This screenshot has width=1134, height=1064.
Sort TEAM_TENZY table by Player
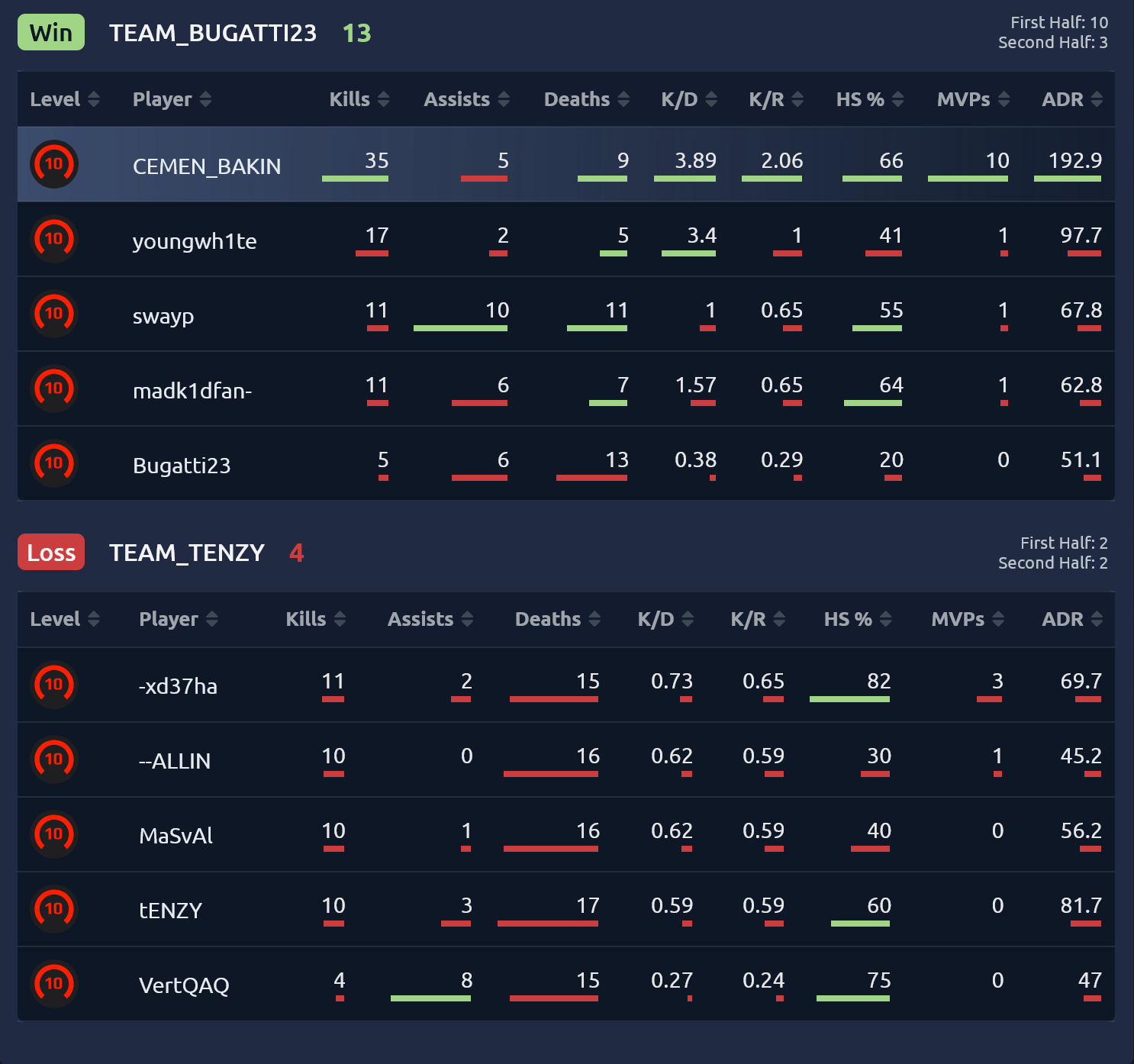[179, 619]
